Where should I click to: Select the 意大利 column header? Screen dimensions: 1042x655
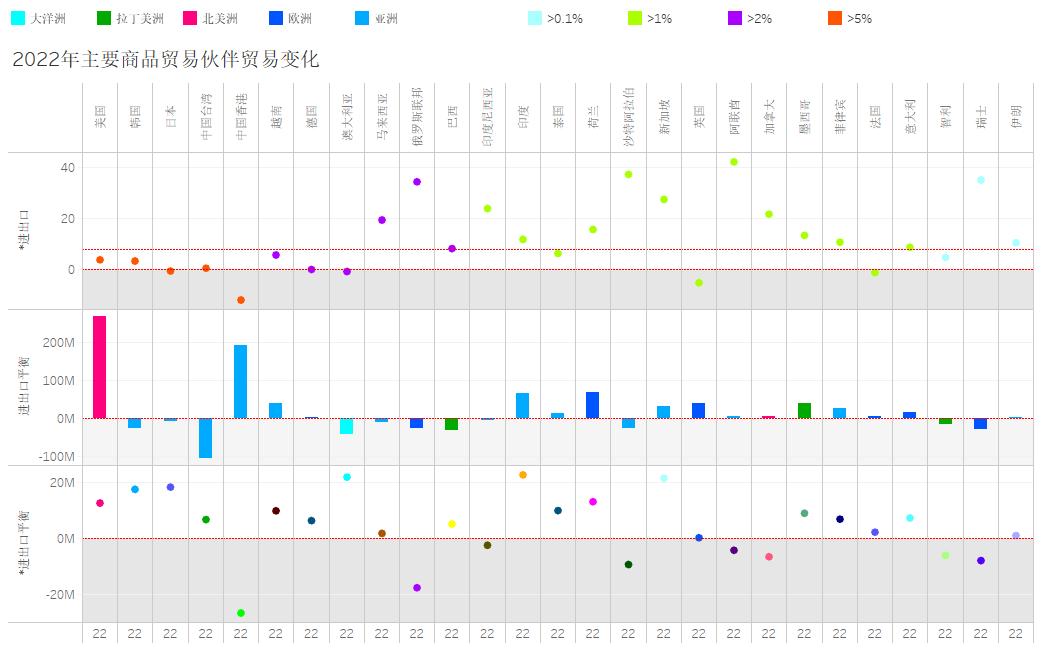point(910,117)
